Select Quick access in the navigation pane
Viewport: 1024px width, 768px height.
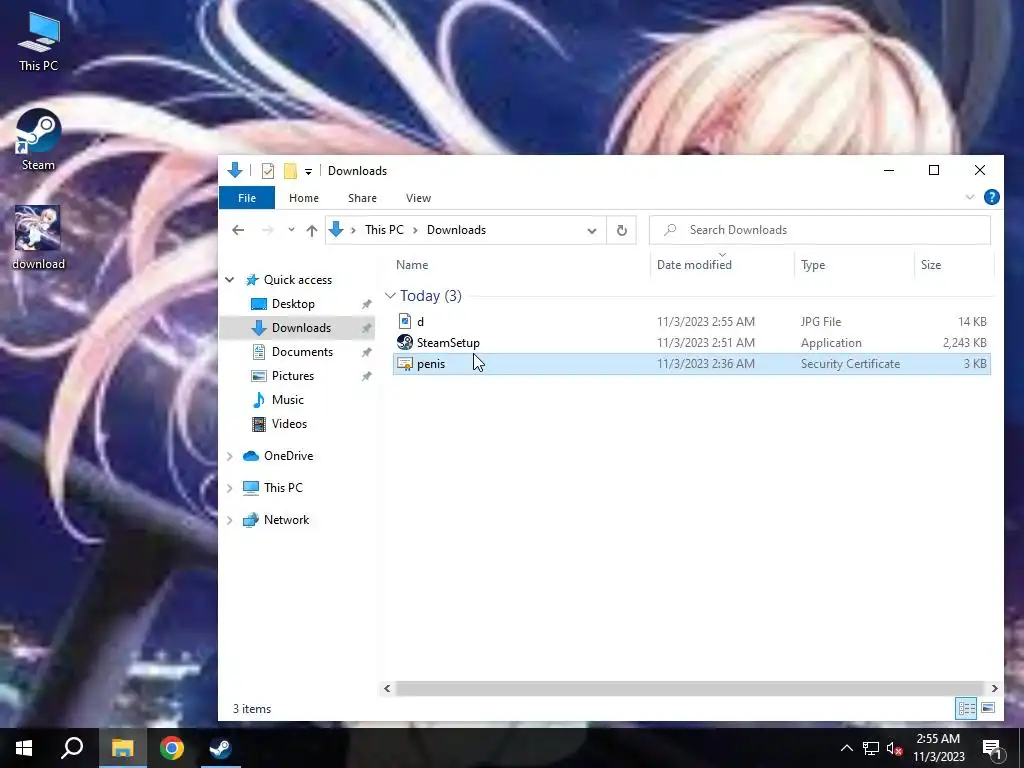(x=297, y=280)
